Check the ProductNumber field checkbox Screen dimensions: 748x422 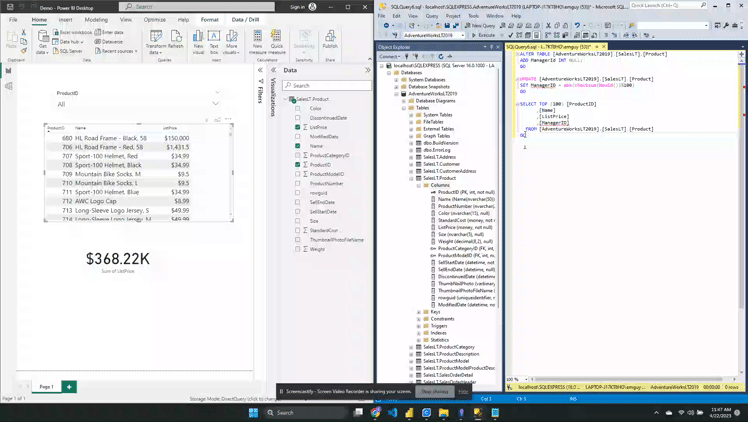pos(297,183)
